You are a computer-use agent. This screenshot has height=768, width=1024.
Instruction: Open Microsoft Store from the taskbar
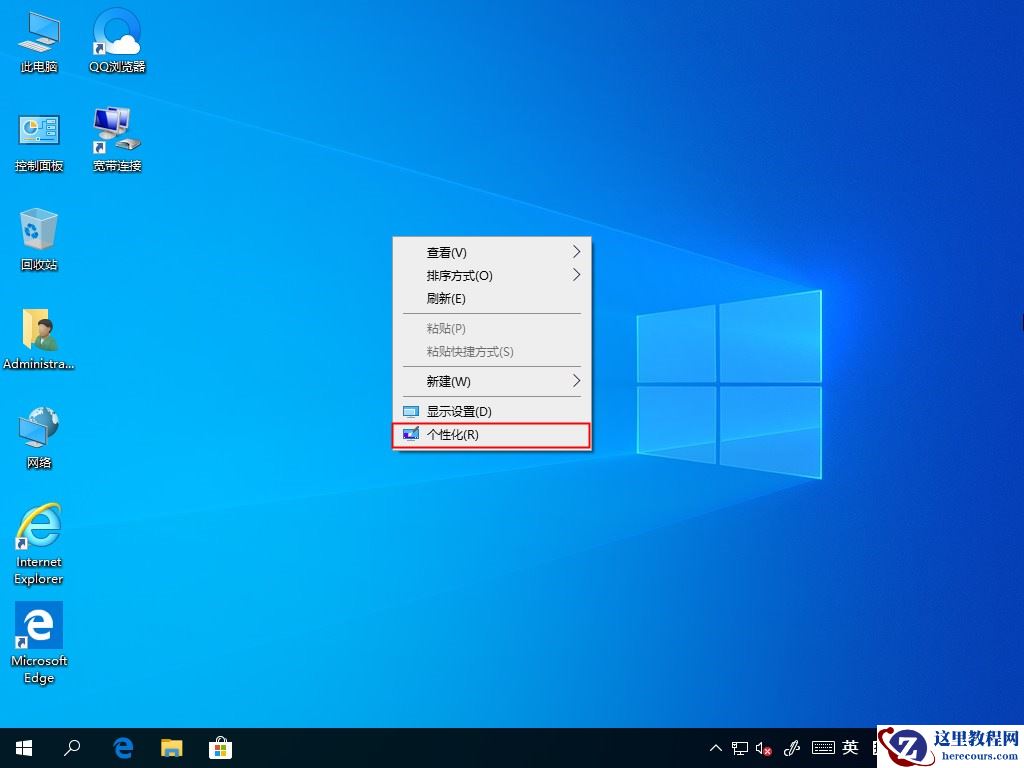click(220, 747)
